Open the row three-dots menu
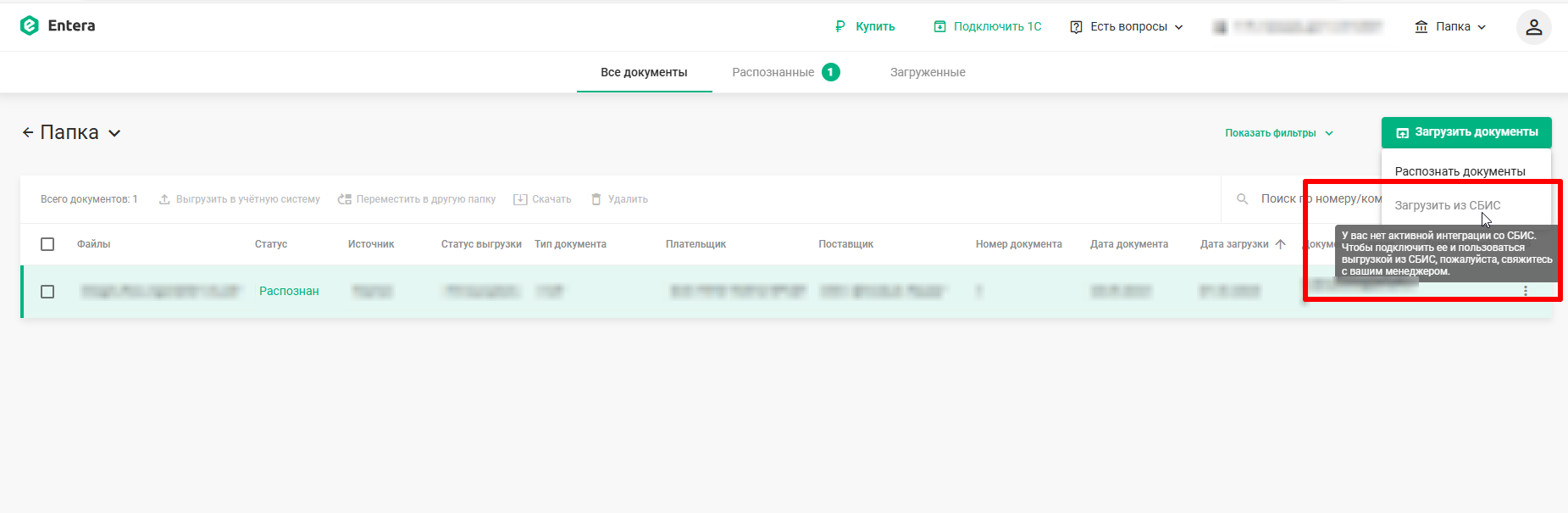Screen dimensions: 1568x513 1526,291
